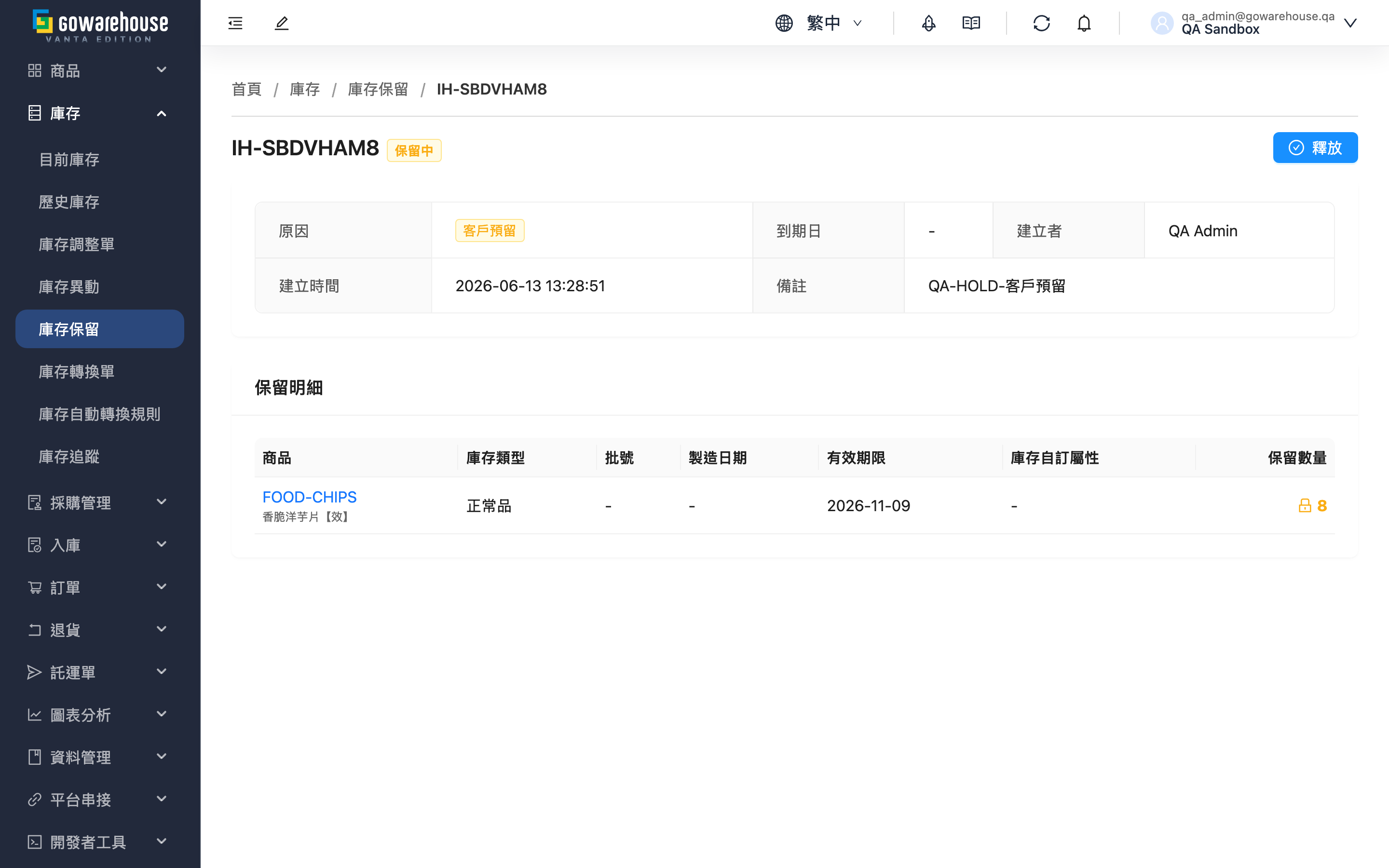The height and width of the screenshot is (868, 1389).
Task: Go to 庫存保留 breadcrumb link
Action: (x=378, y=89)
